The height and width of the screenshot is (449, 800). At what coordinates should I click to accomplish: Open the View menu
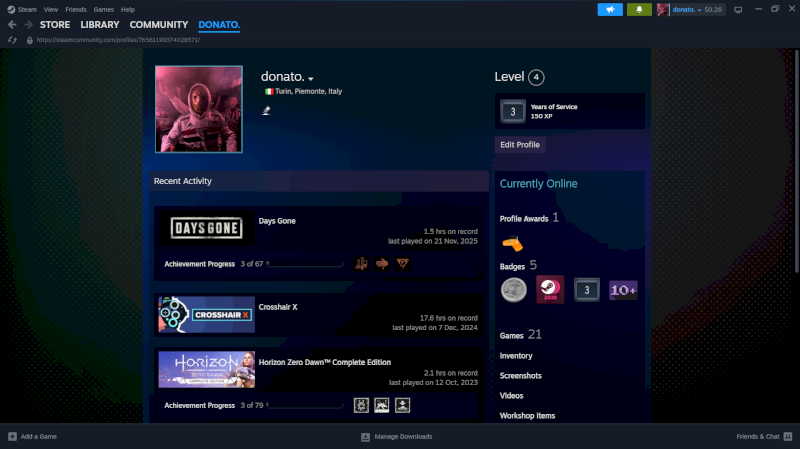(51, 9)
